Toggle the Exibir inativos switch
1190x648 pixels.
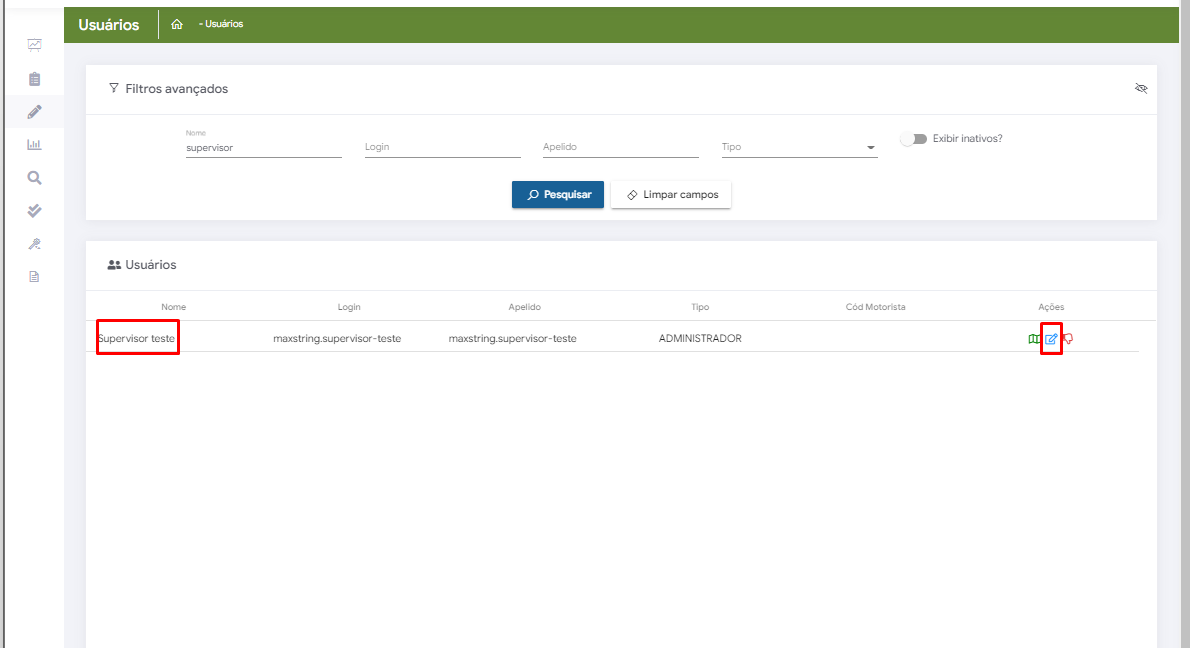pos(913,139)
